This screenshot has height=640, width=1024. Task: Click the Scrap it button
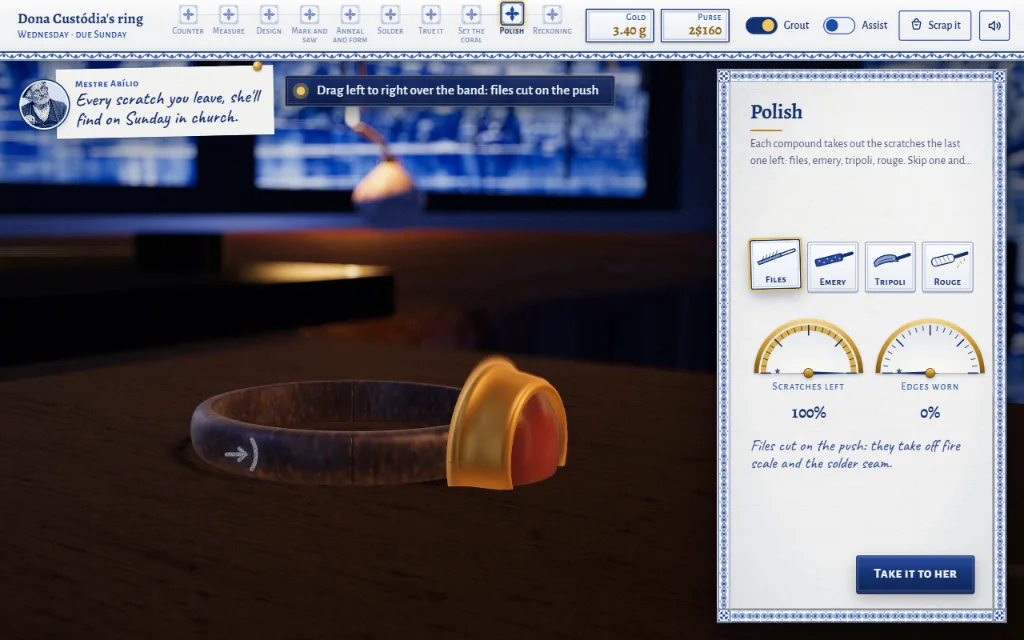point(935,25)
